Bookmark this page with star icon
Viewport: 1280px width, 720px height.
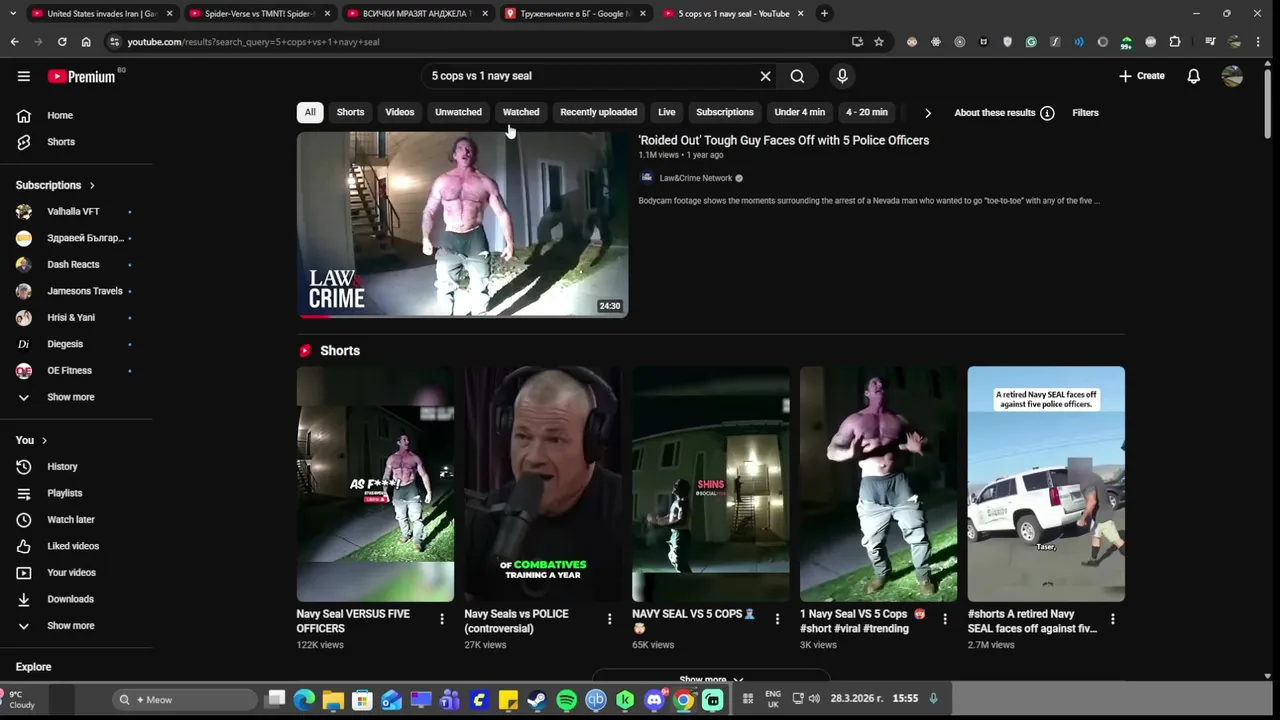click(879, 42)
